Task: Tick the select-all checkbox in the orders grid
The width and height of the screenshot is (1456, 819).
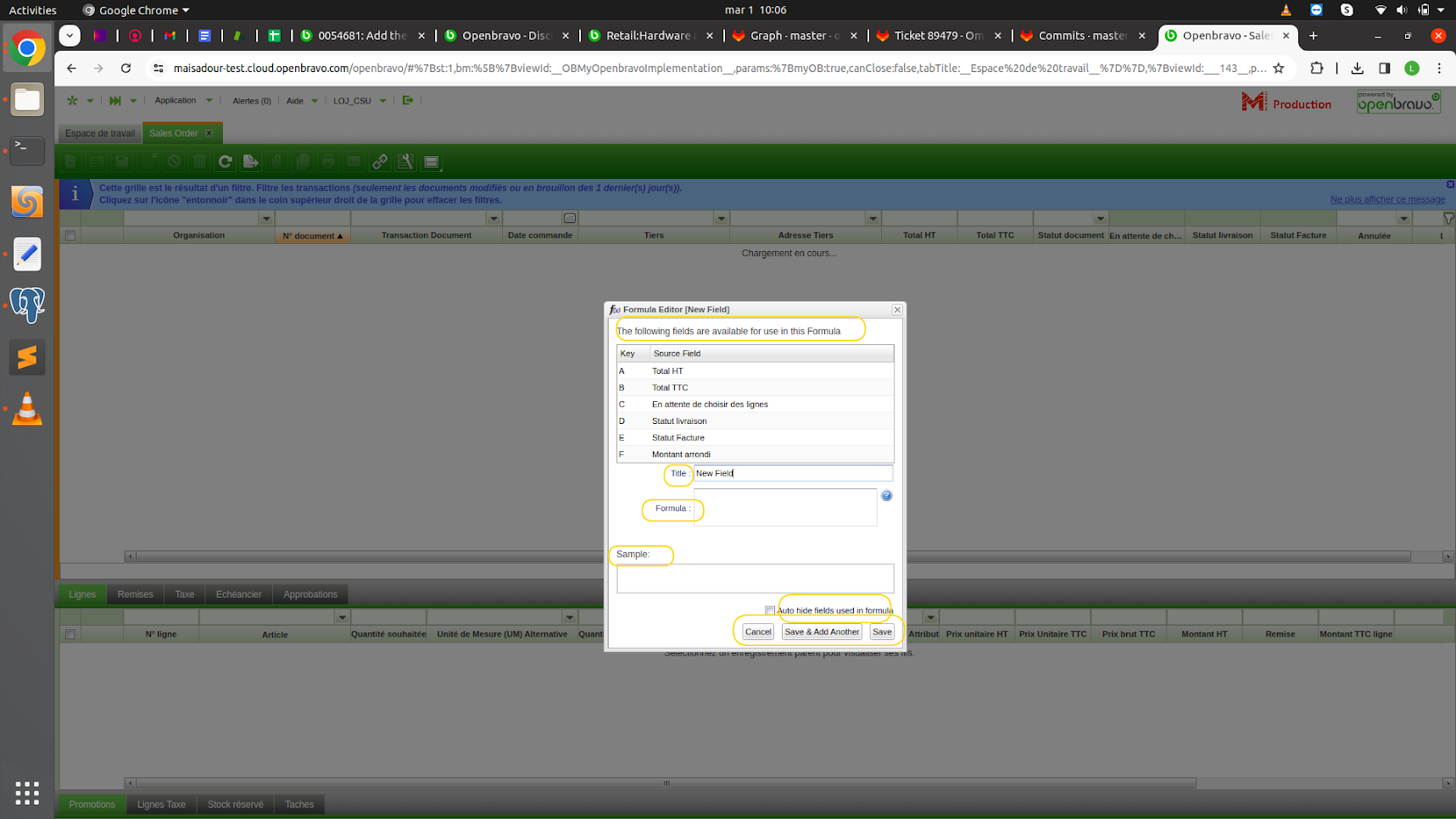Action: pyautogui.click(x=70, y=236)
